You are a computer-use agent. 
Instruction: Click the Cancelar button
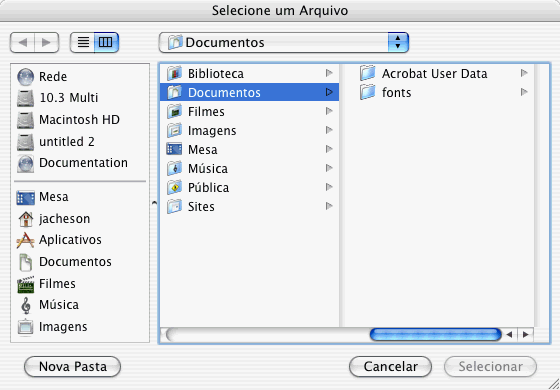click(x=390, y=366)
